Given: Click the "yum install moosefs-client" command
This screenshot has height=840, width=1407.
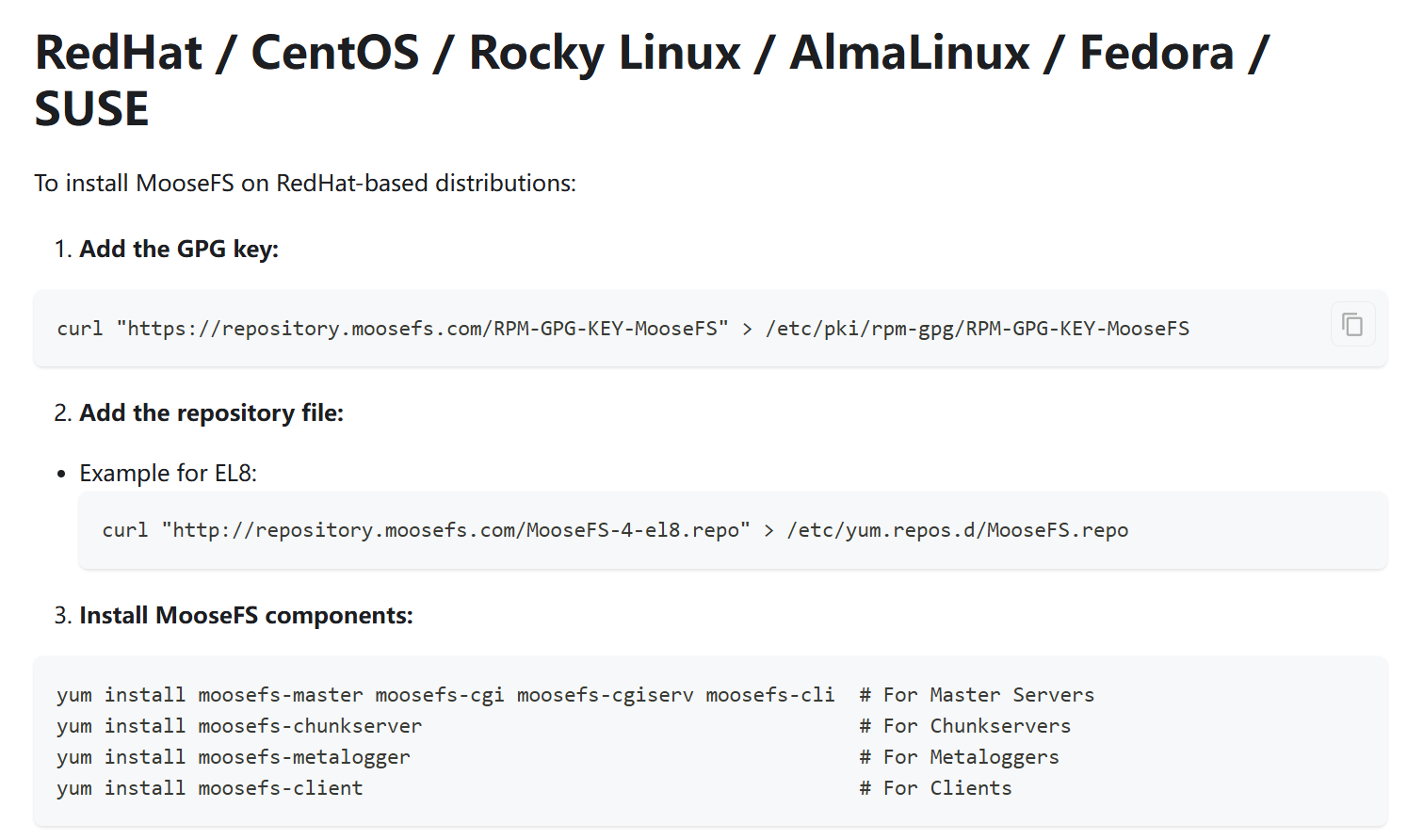Looking at the screenshot, I should pyautogui.click(x=210, y=788).
